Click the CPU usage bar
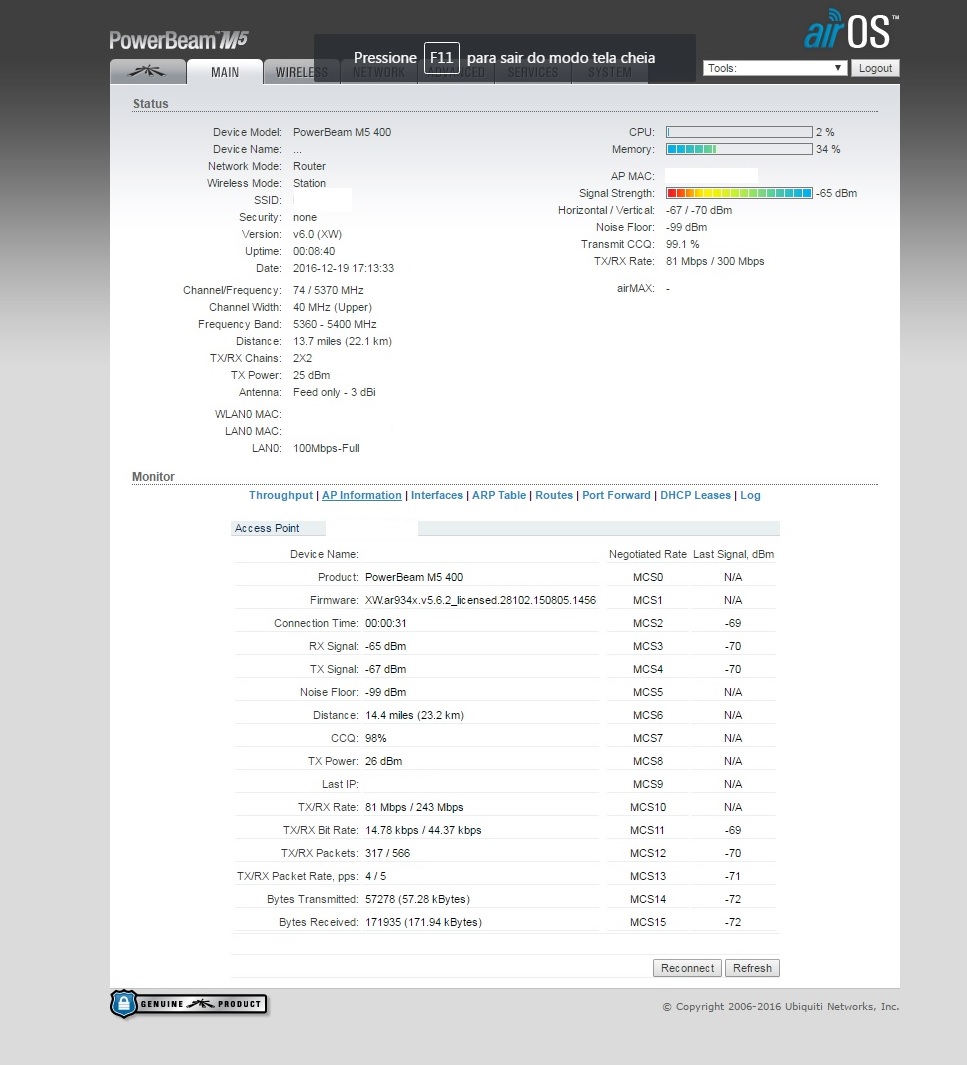This screenshot has width=967, height=1065. click(x=739, y=132)
